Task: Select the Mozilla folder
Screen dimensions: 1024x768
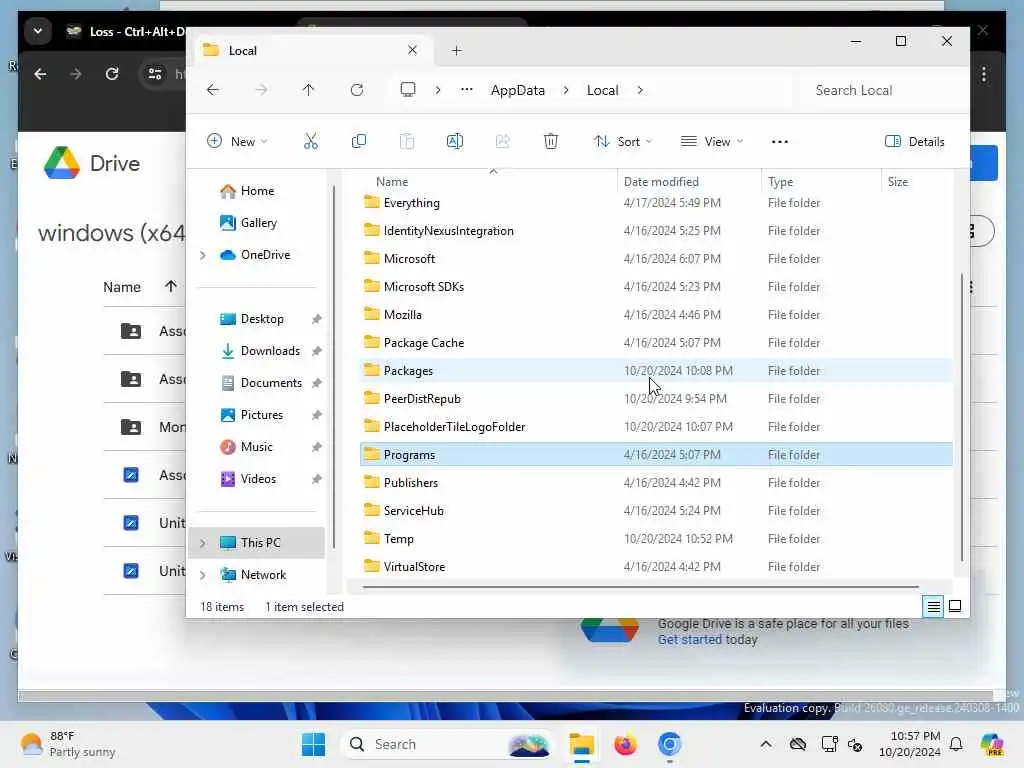Action: (x=656, y=315)
